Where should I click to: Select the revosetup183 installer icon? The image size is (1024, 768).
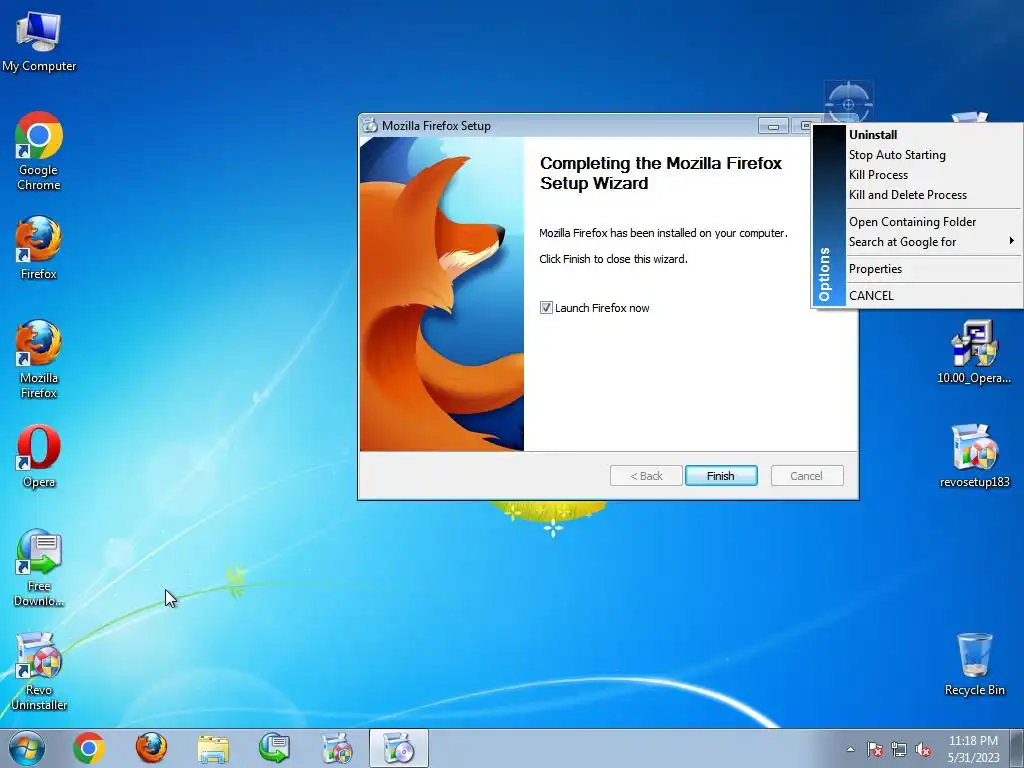(974, 456)
